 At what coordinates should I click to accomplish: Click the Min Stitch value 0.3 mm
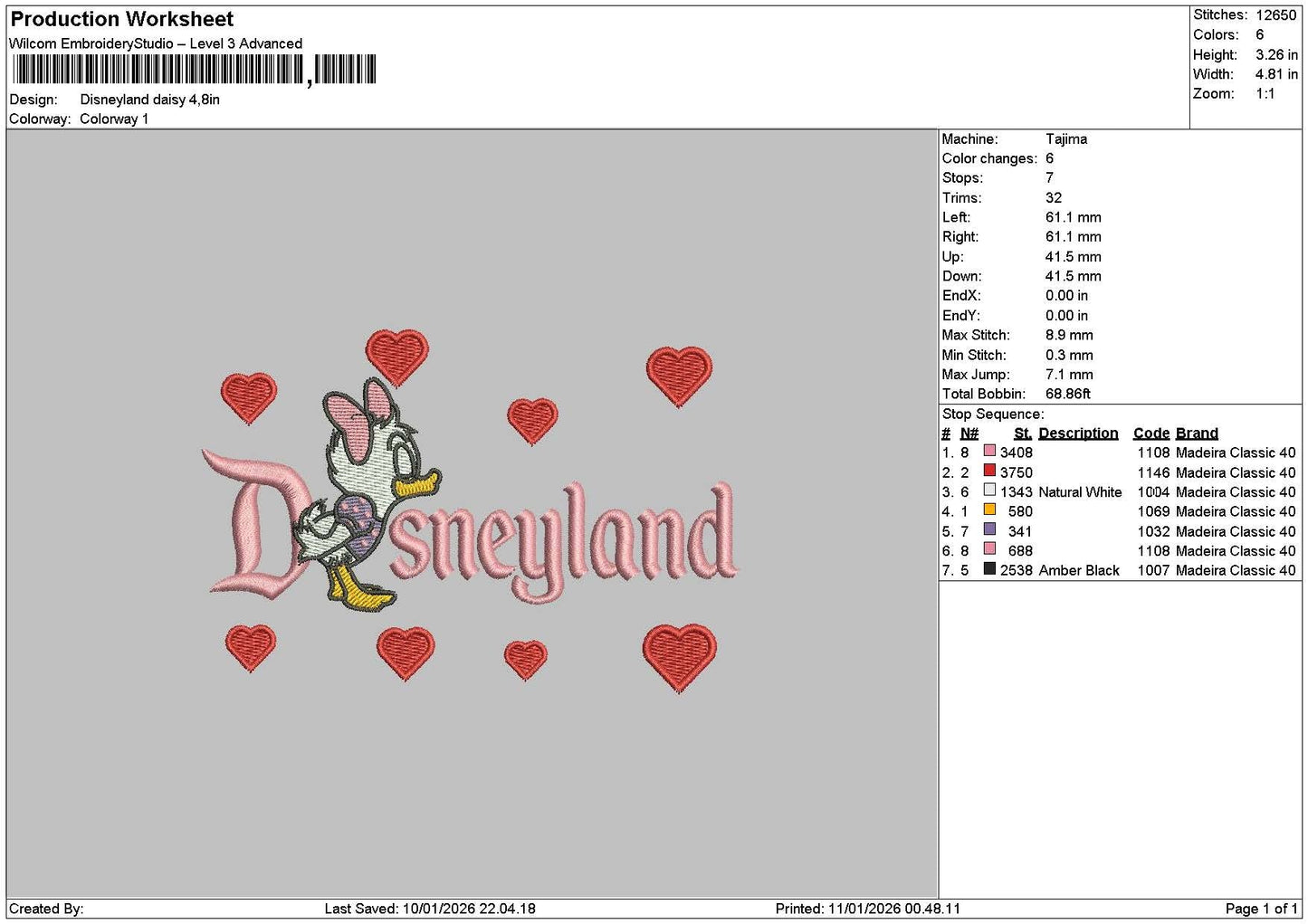point(1069,356)
